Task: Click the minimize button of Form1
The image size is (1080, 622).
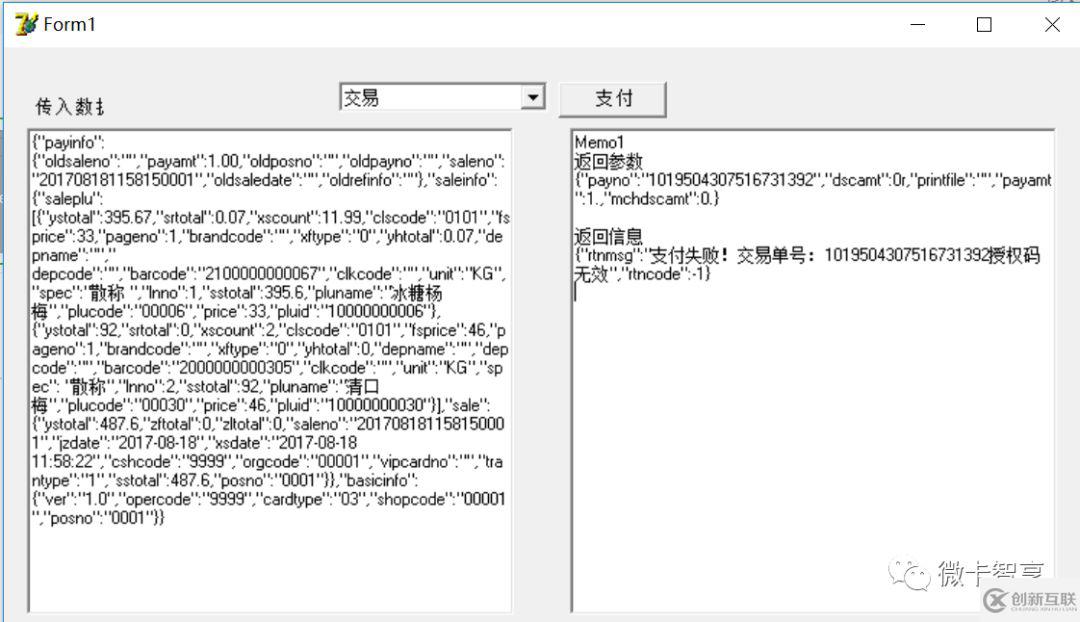Action: coord(917,24)
